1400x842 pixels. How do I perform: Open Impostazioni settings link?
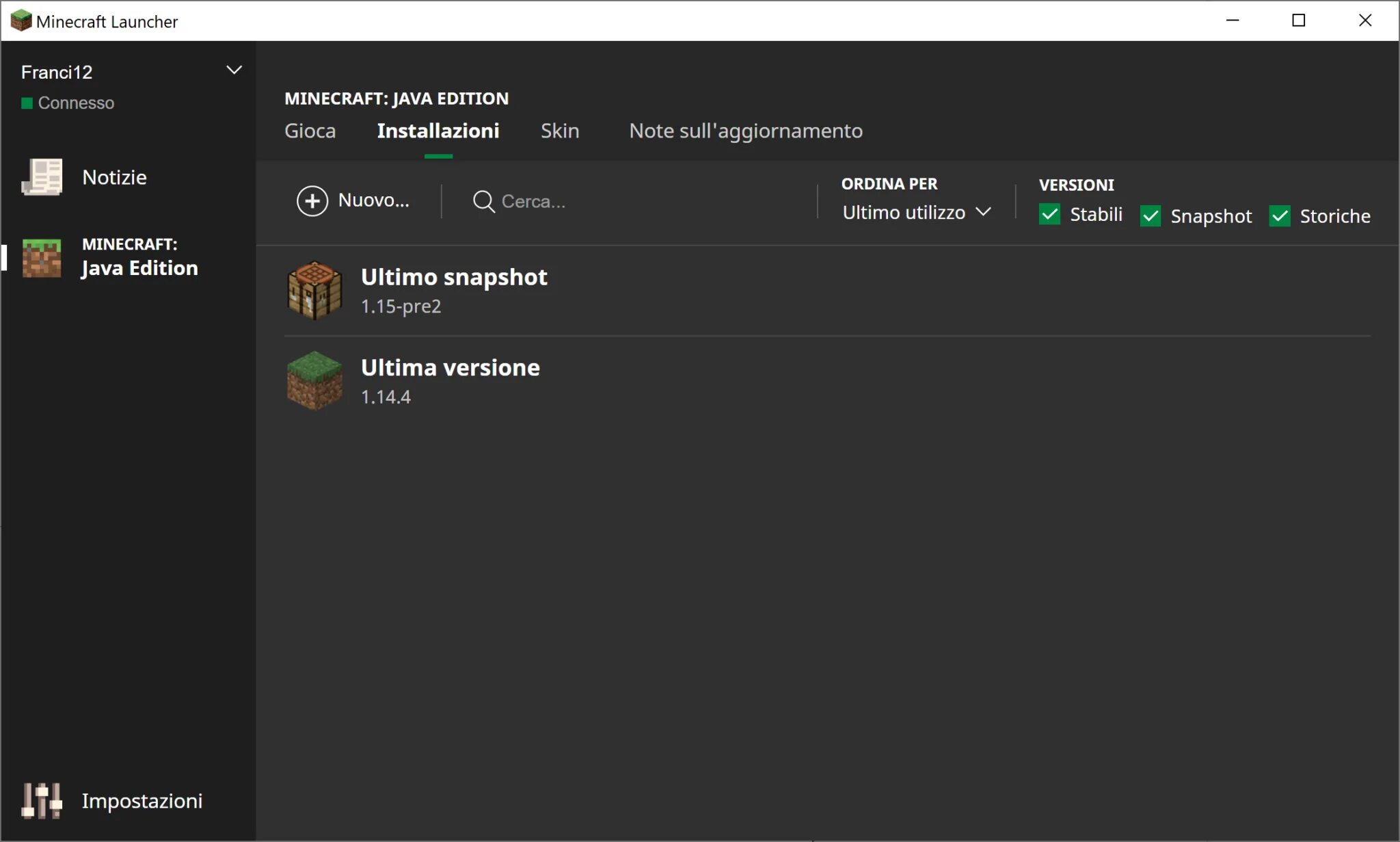[x=142, y=801]
